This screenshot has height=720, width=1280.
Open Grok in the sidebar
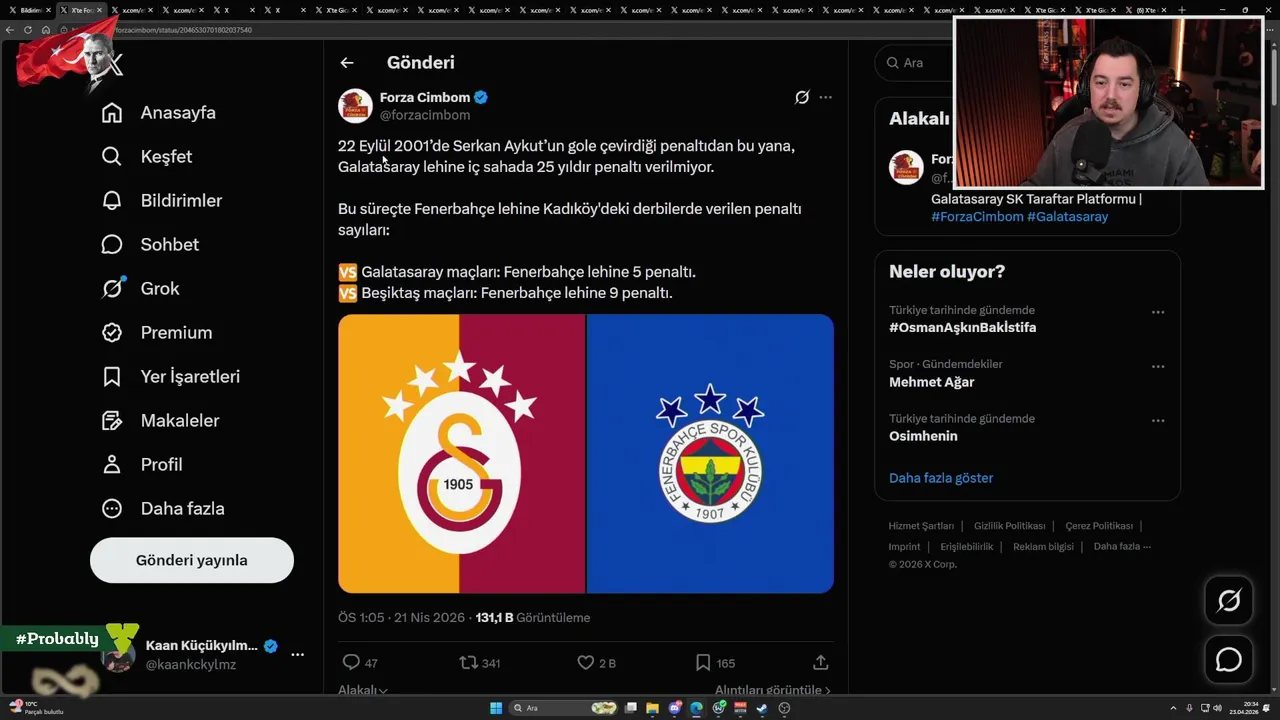(141, 289)
